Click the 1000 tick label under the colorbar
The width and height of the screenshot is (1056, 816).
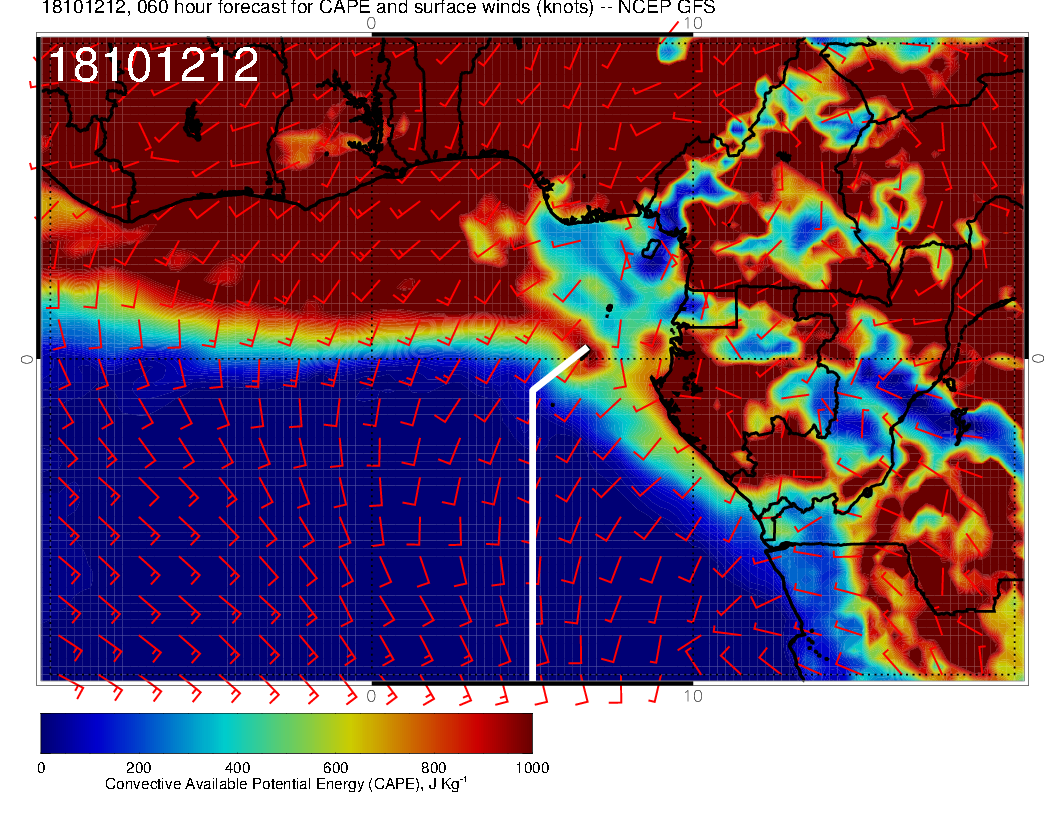[x=531, y=768]
